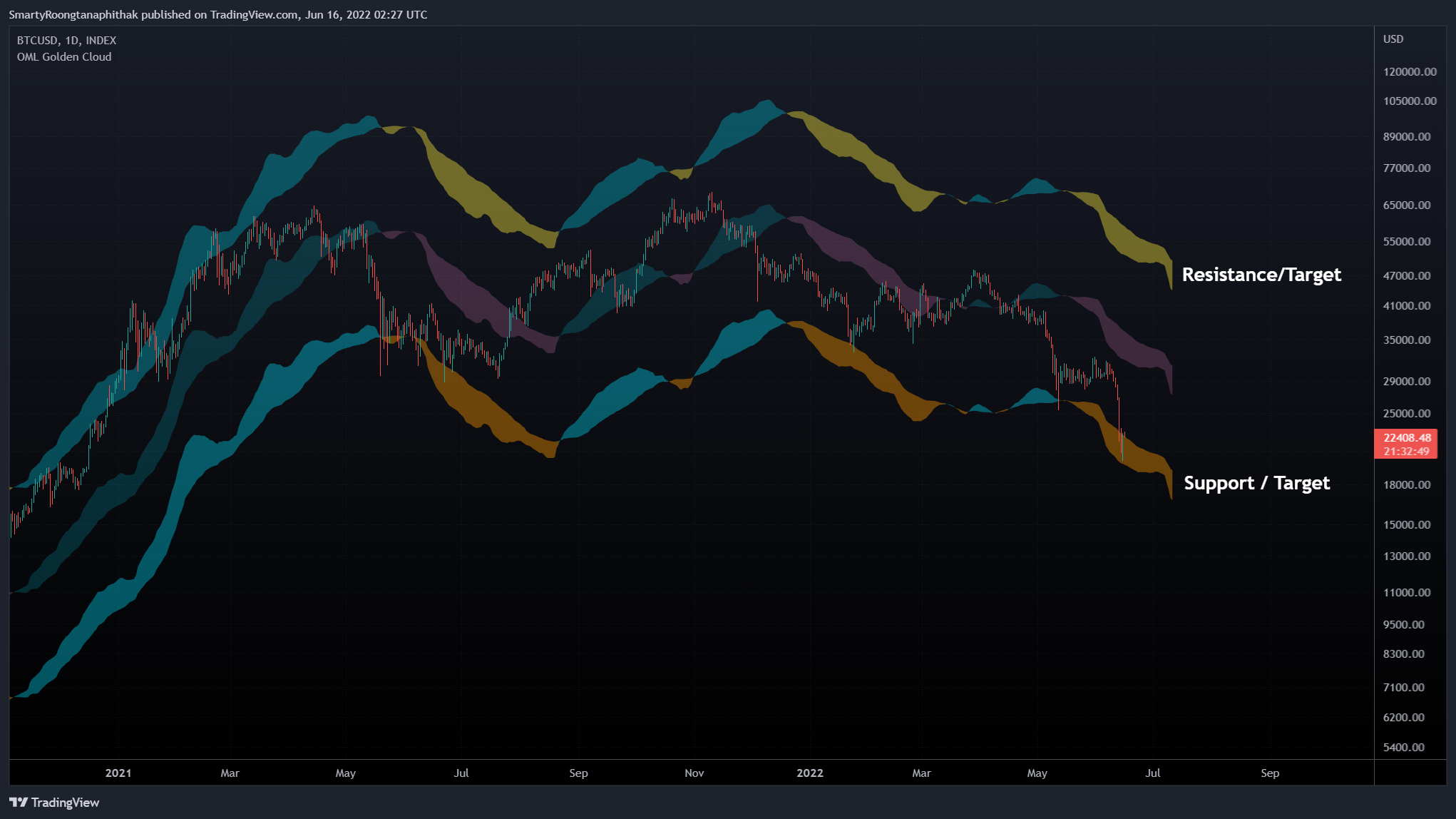Click the 8300.00 price axis label
This screenshot has height=819, width=1456.
tap(1404, 654)
